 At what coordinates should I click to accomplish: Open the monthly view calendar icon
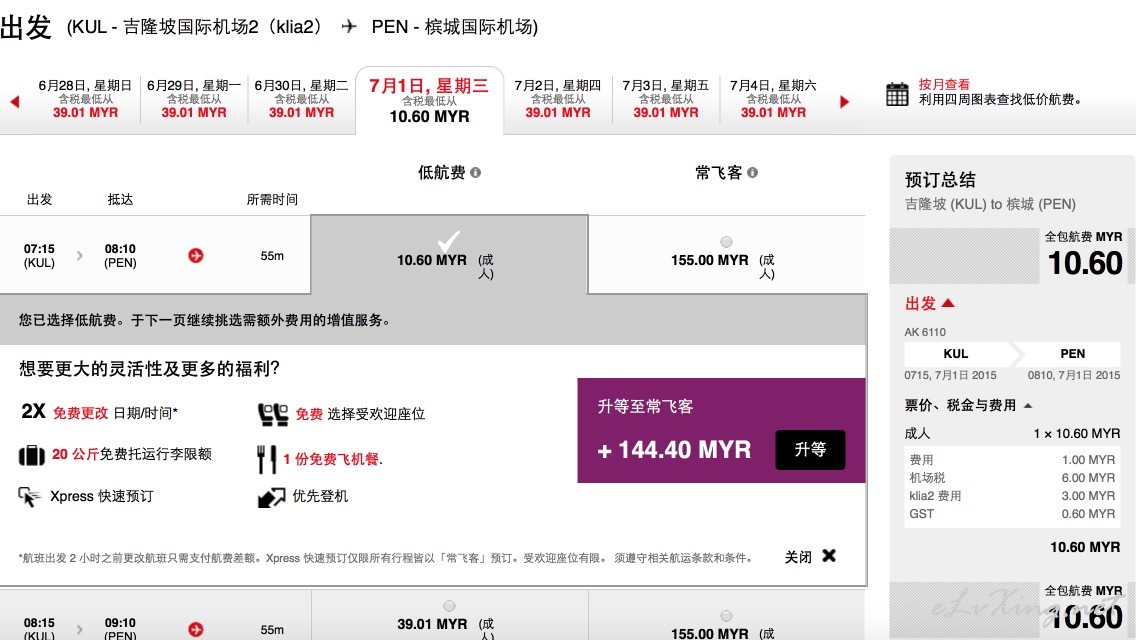[897, 93]
